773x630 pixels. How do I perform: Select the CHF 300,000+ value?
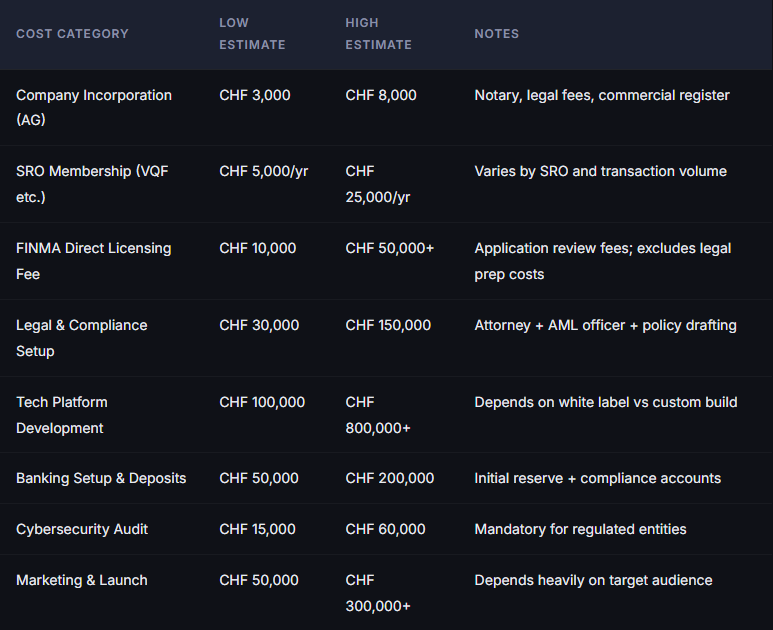click(378, 593)
